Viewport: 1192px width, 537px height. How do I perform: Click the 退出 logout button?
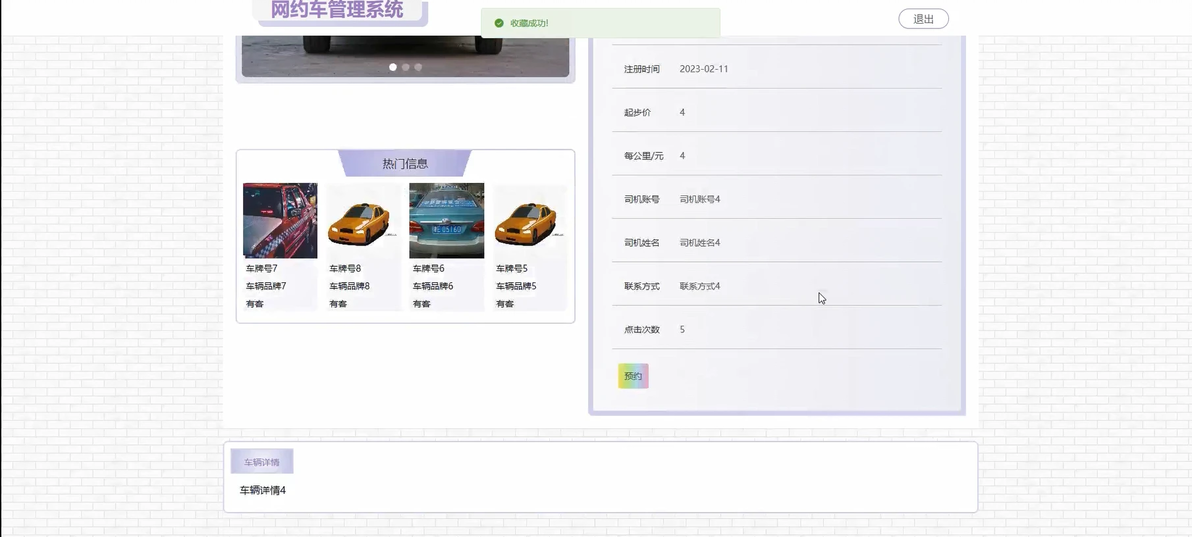click(923, 19)
